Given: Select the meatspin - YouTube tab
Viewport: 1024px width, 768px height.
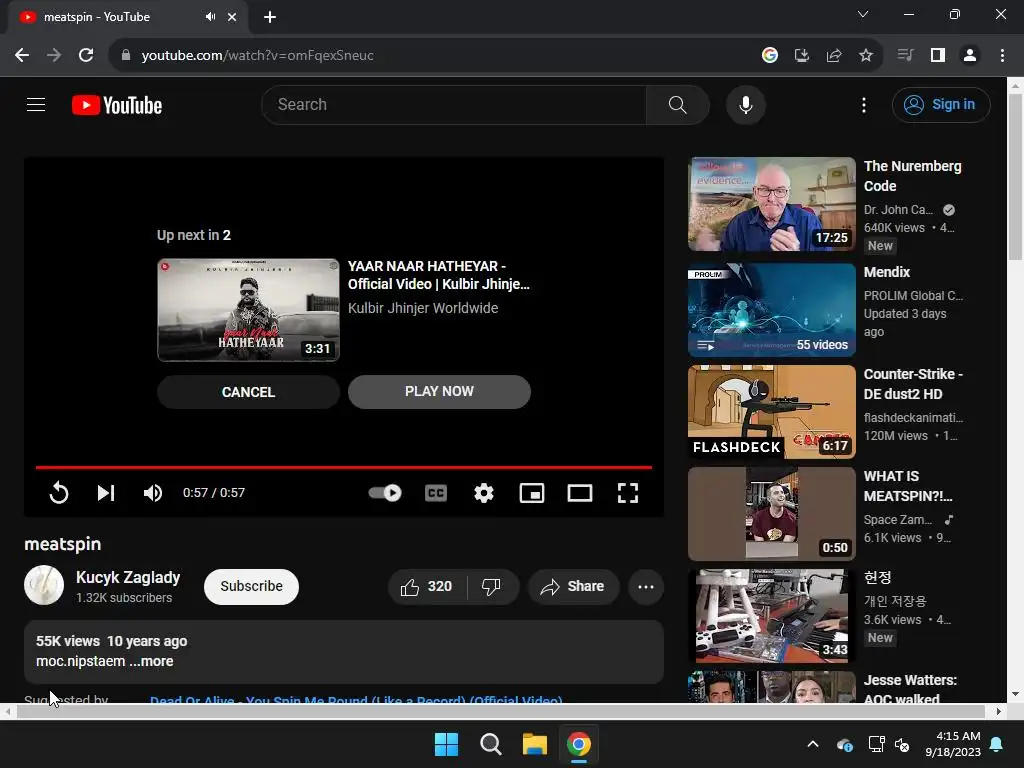Looking at the screenshot, I should [x=127, y=17].
